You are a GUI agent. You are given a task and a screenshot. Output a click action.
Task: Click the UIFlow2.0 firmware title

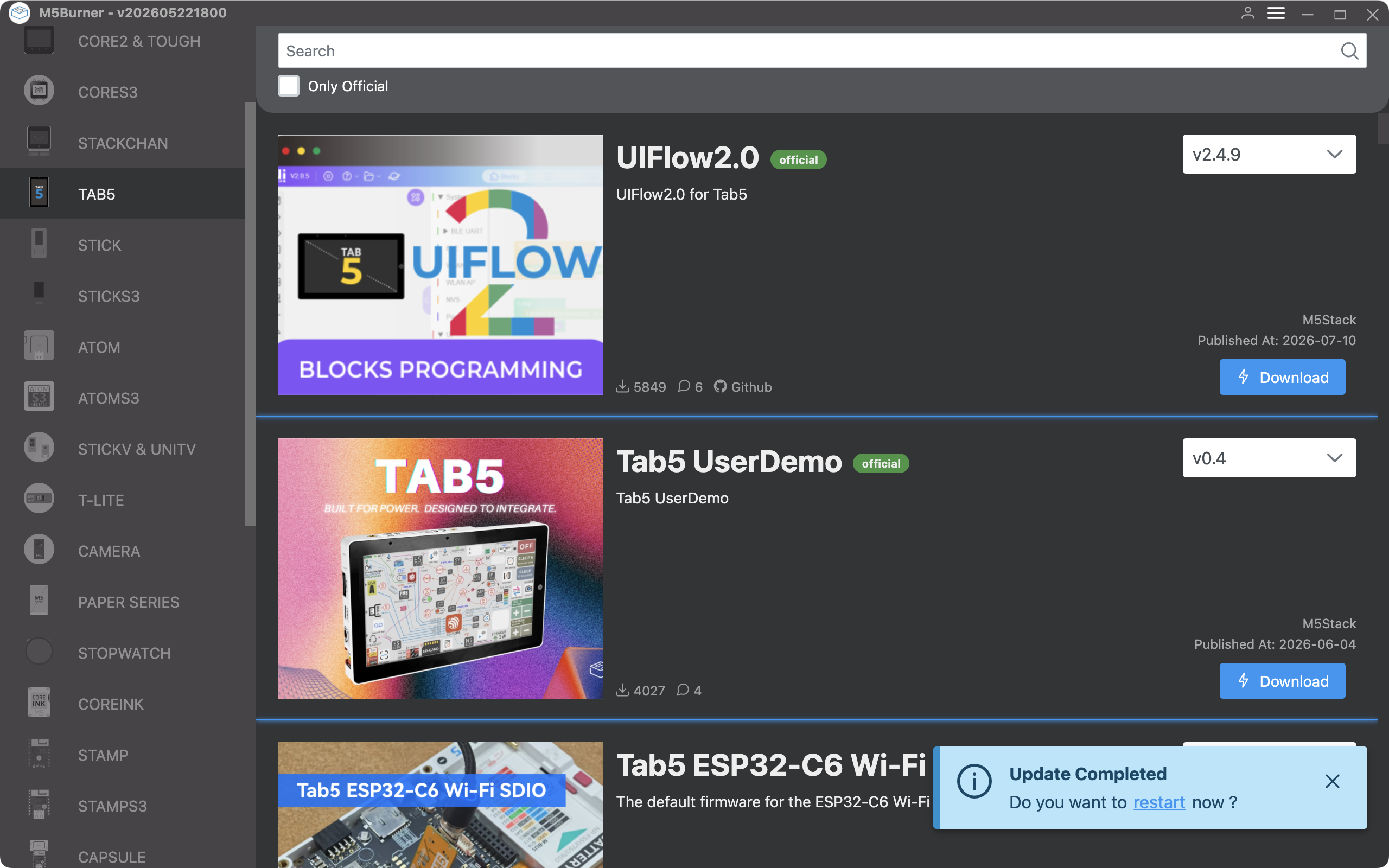click(687, 158)
